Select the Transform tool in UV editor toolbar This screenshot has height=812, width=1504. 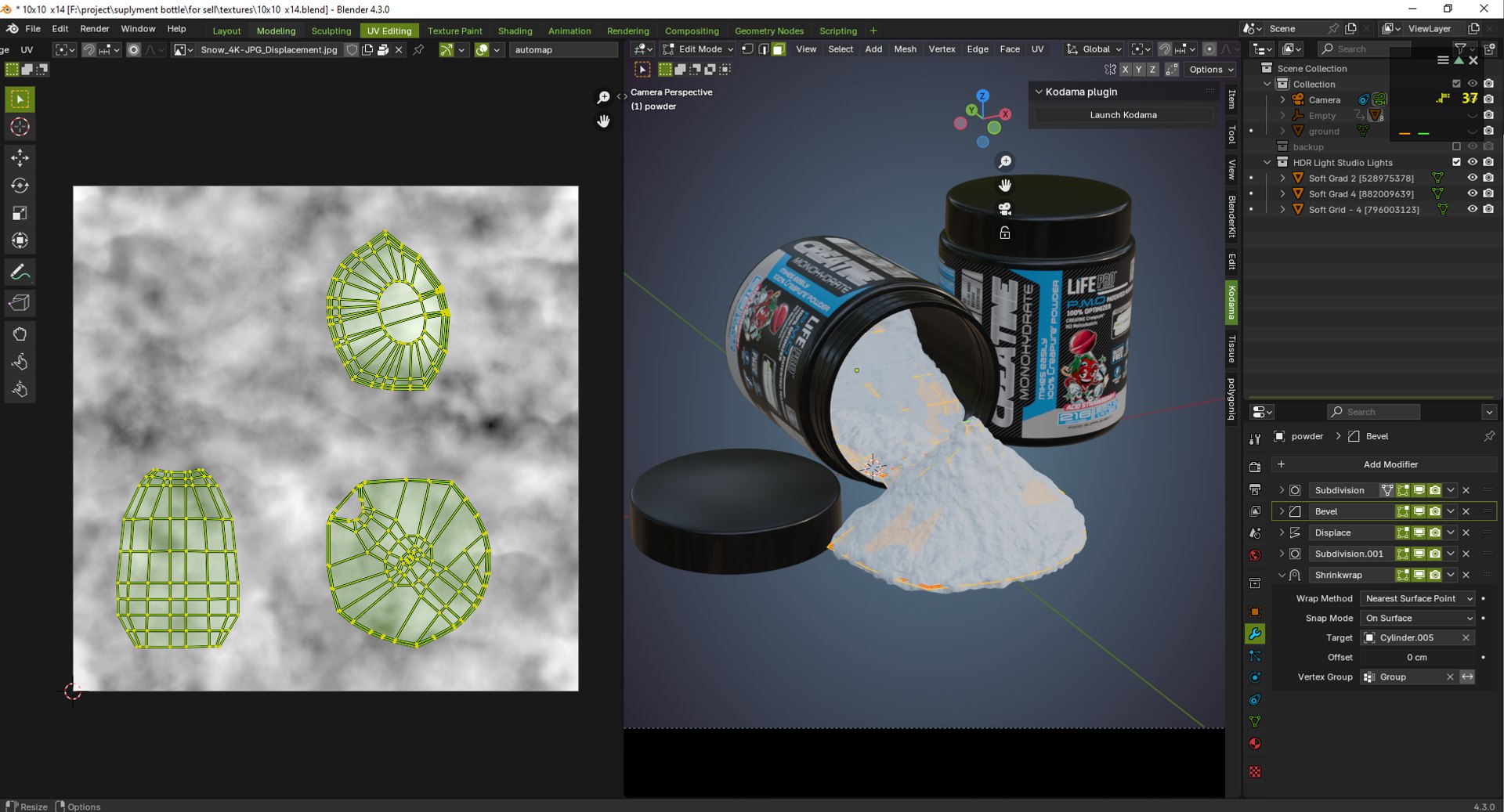(20, 240)
